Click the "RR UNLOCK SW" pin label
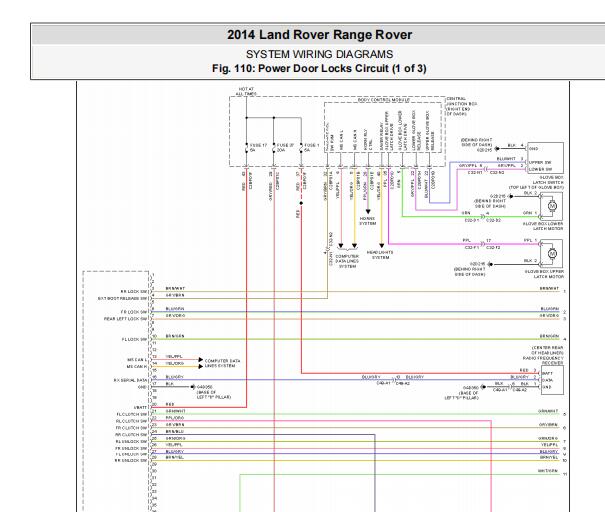Screen dimensions: 605x512 pyautogui.click(x=131, y=461)
